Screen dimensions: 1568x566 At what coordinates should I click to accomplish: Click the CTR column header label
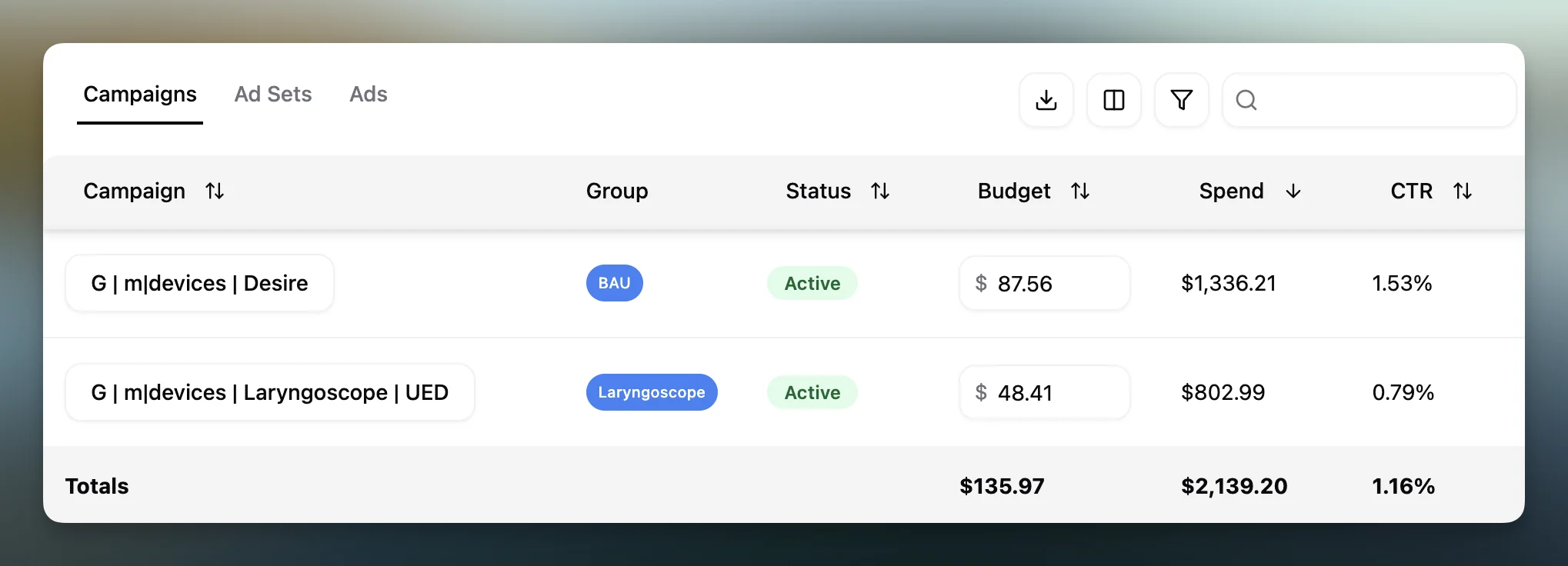pyautogui.click(x=1412, y=191)
